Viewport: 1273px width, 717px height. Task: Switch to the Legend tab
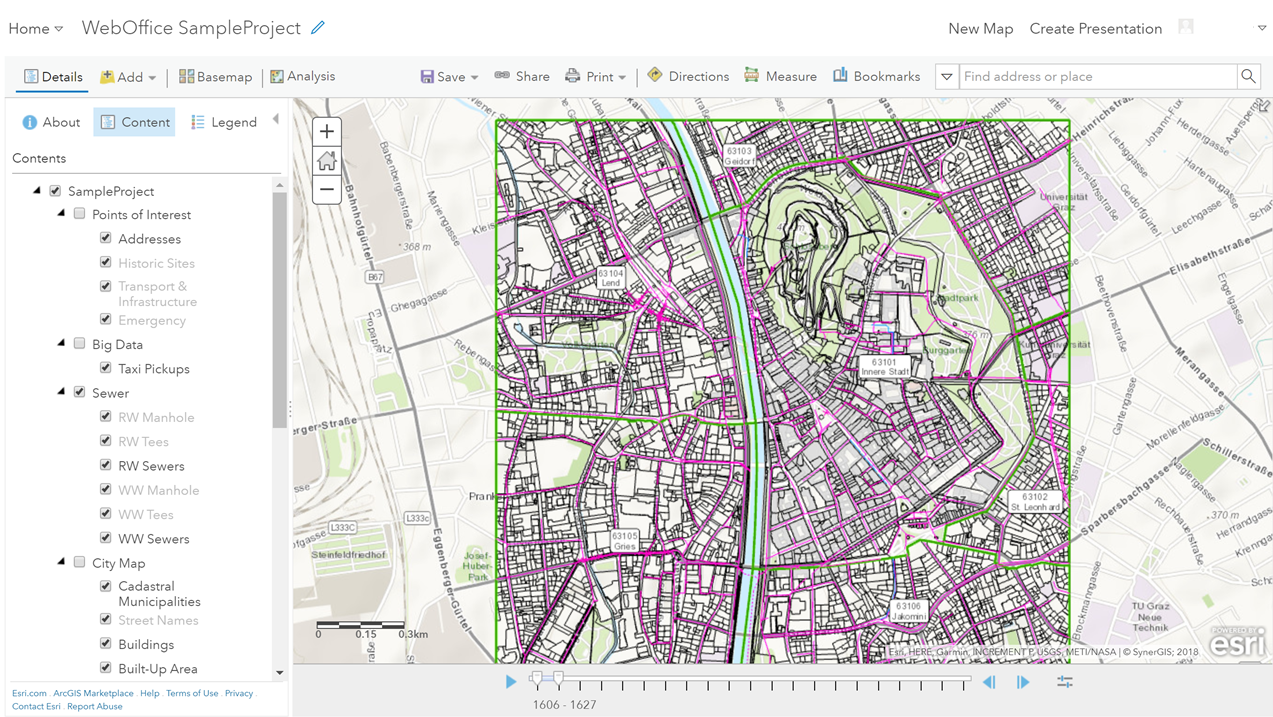tap(224, 121)
